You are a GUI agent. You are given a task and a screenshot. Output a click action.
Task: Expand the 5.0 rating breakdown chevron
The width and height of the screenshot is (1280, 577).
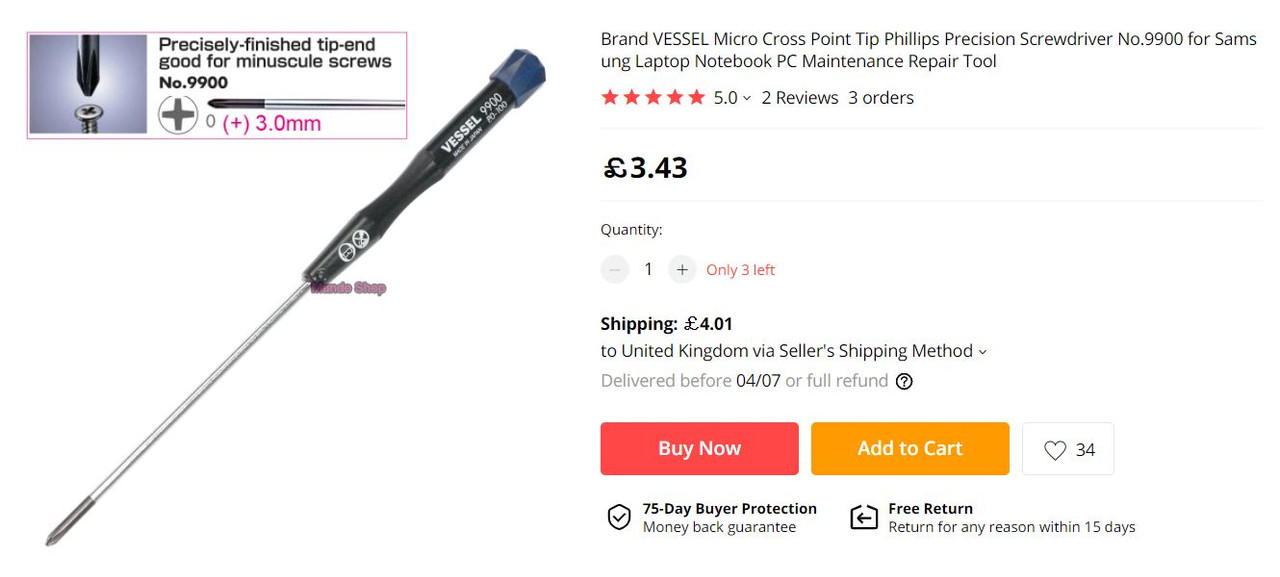(747, 98)
